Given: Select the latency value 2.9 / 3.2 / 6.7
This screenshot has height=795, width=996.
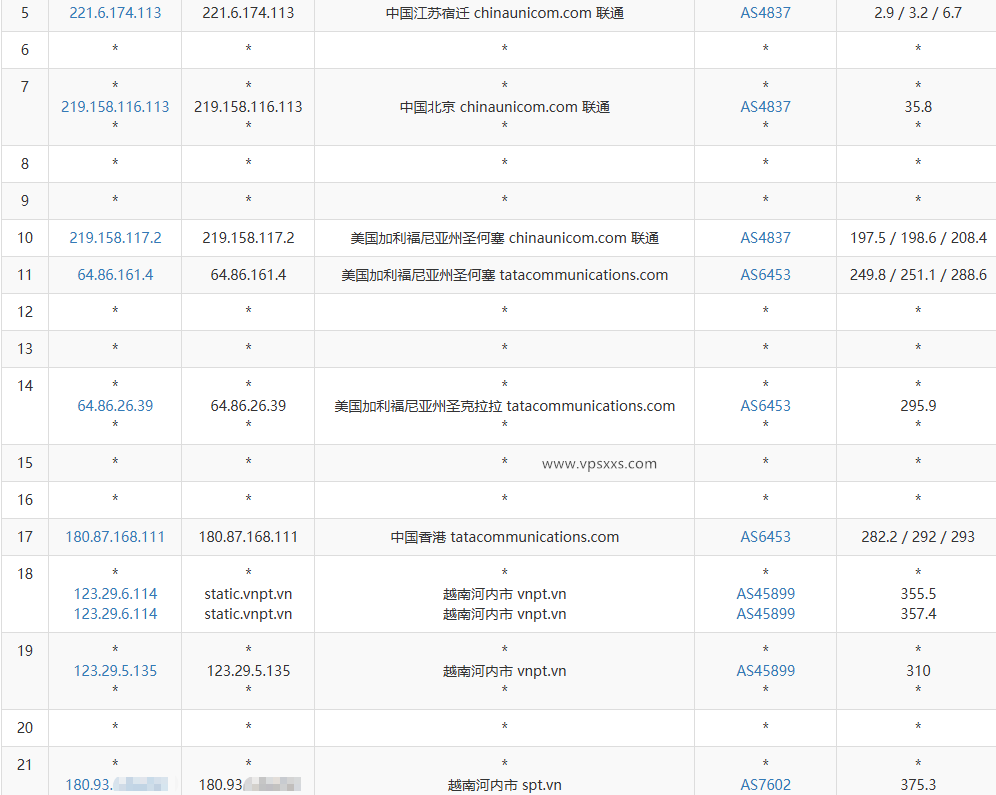Looking at the screenshot, I should coord(917,13).
